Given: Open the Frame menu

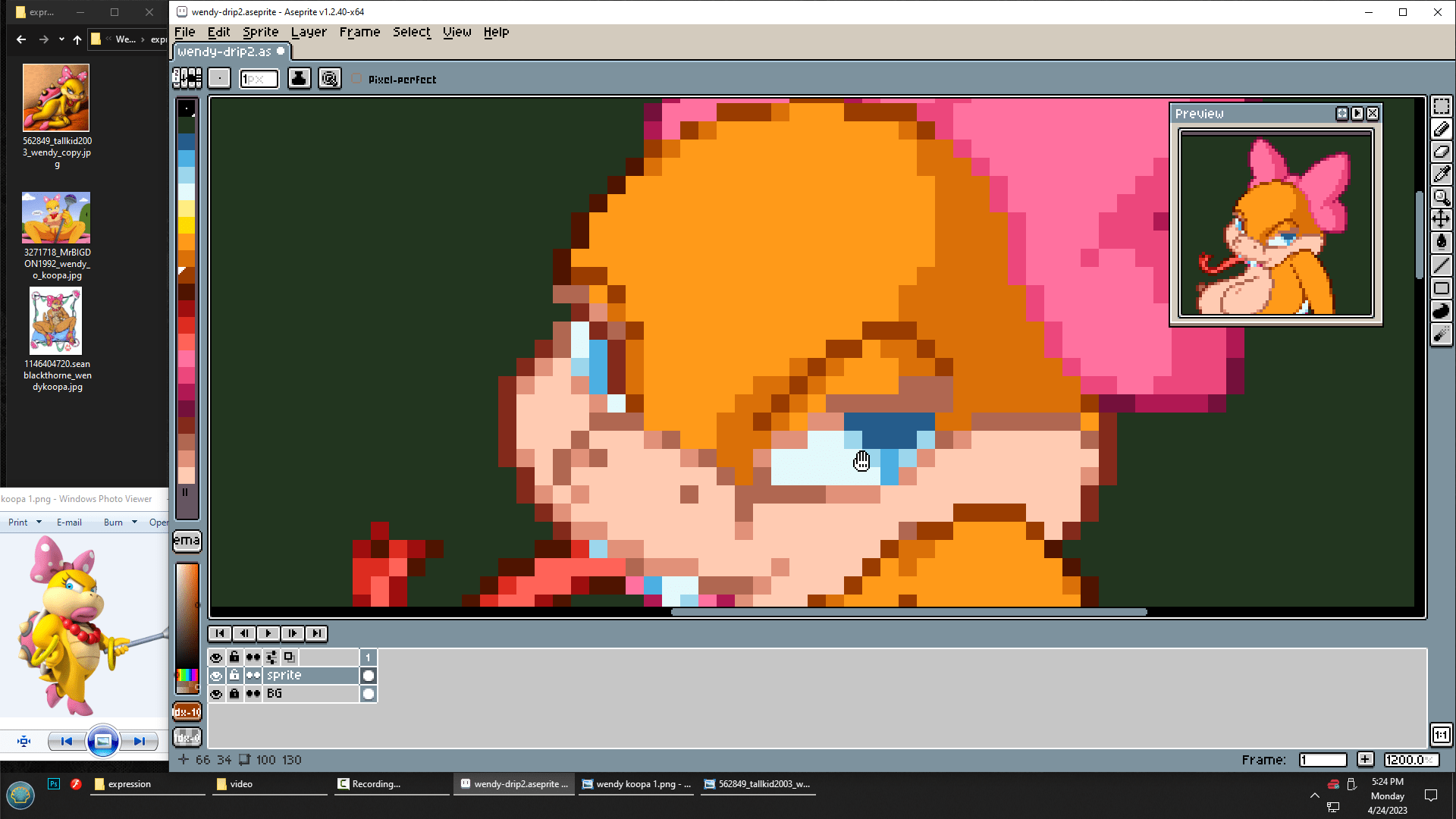Looking at the screenshot, I should point(359,32).
